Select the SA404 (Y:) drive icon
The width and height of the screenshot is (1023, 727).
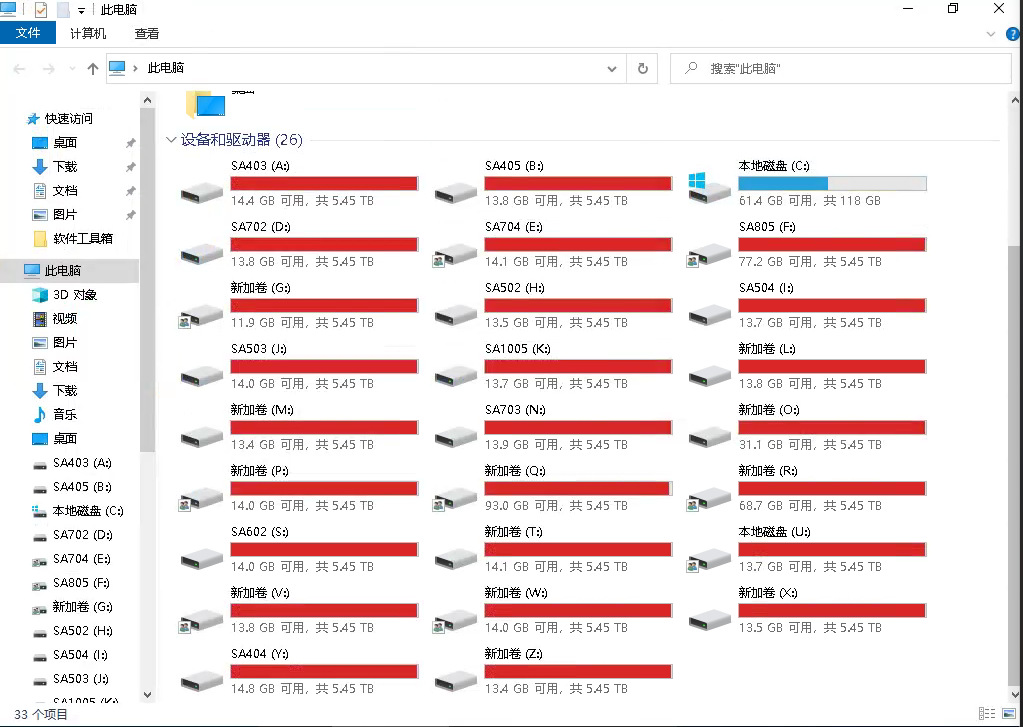click(202, 681)
